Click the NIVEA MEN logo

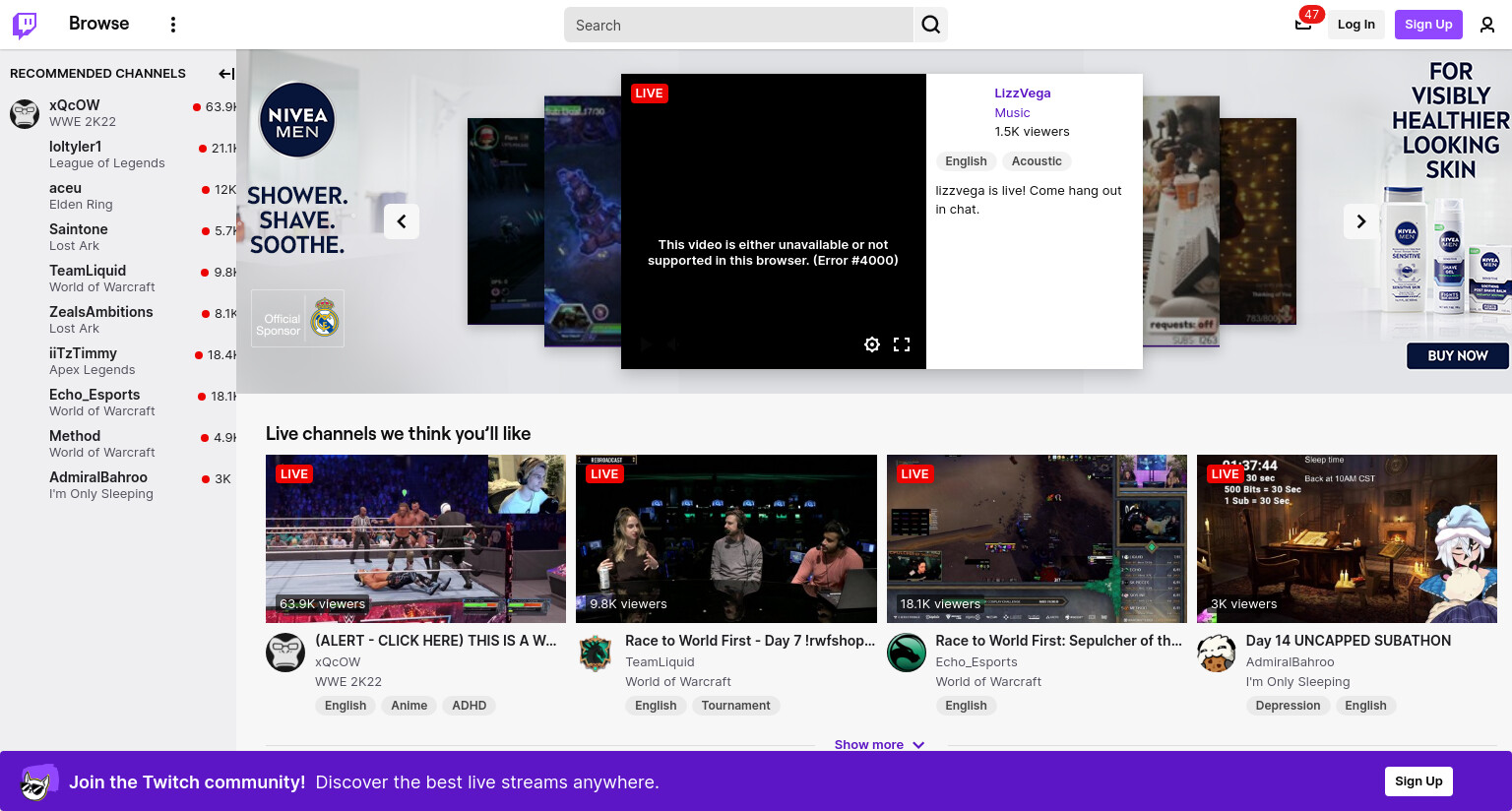point(297,120)
